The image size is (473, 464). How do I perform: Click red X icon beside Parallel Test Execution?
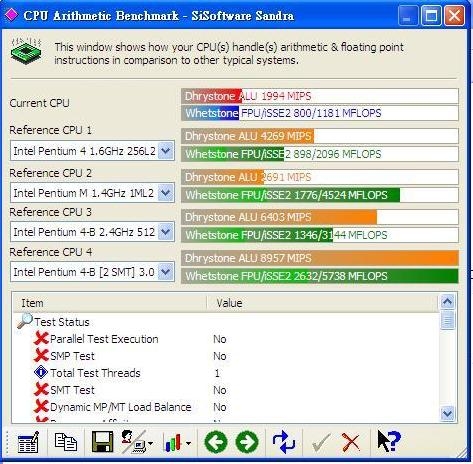[41, 338]
